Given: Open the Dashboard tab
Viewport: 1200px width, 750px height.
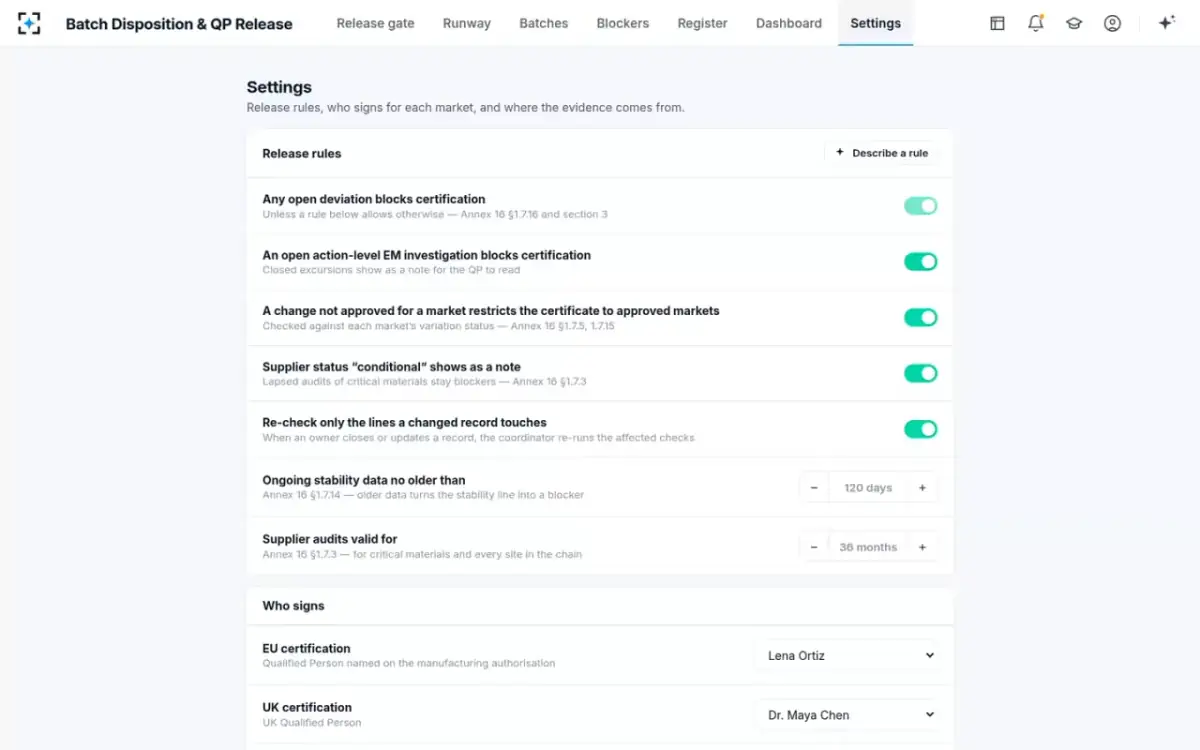Looking at the screenshot, I should (789, 23).
